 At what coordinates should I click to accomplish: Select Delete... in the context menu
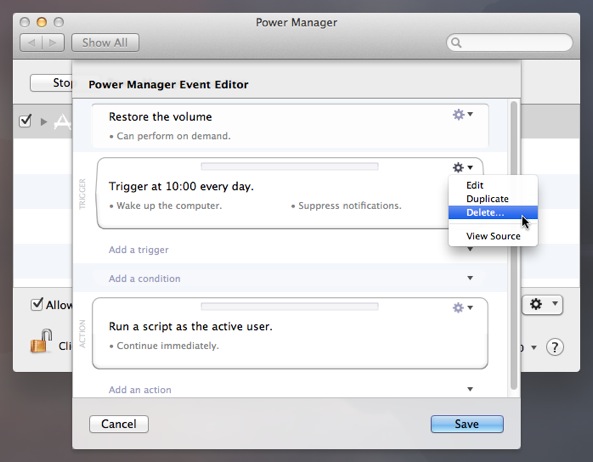[x=493, y=212]
